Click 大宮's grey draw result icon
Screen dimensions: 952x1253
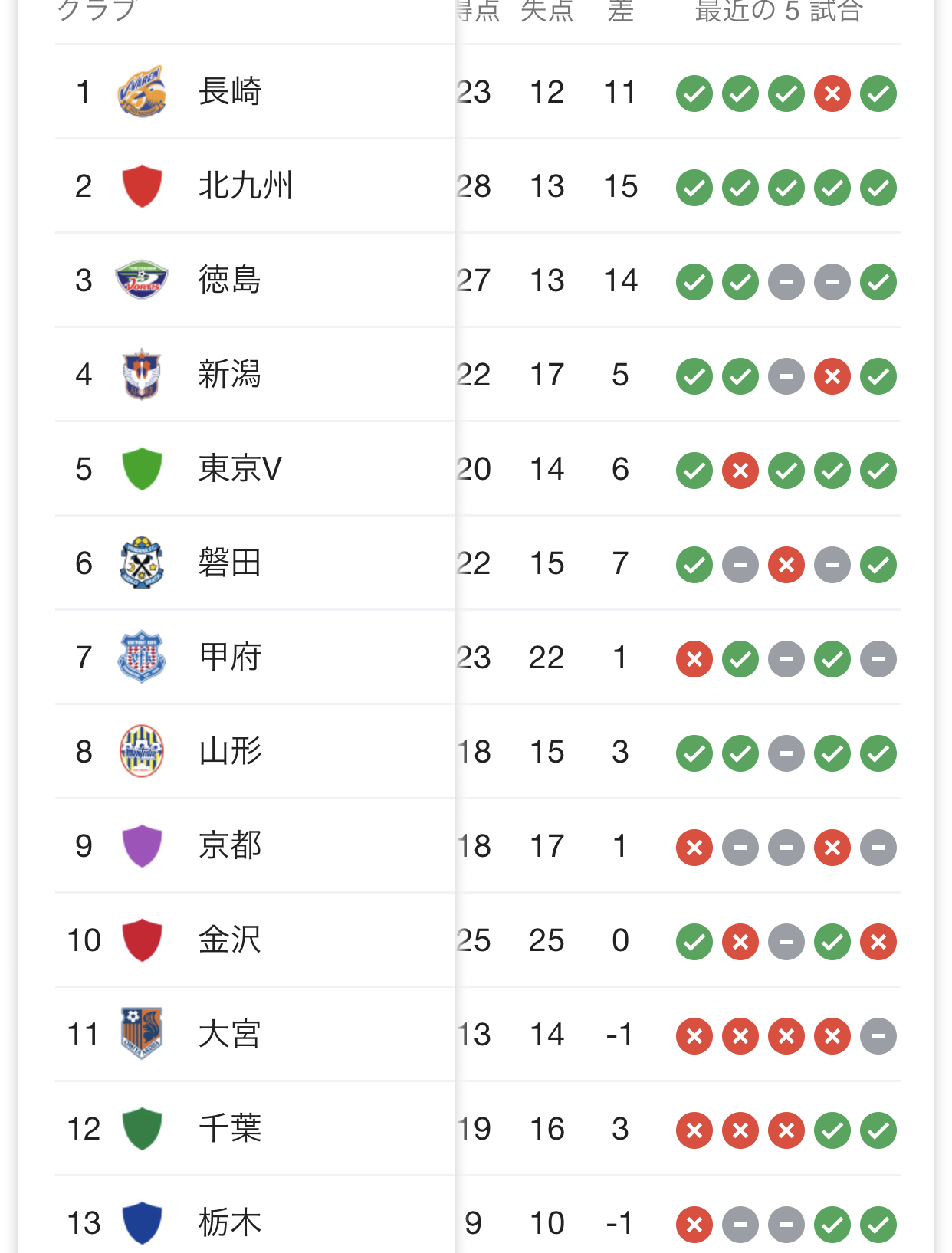(x=878, y=1036)
